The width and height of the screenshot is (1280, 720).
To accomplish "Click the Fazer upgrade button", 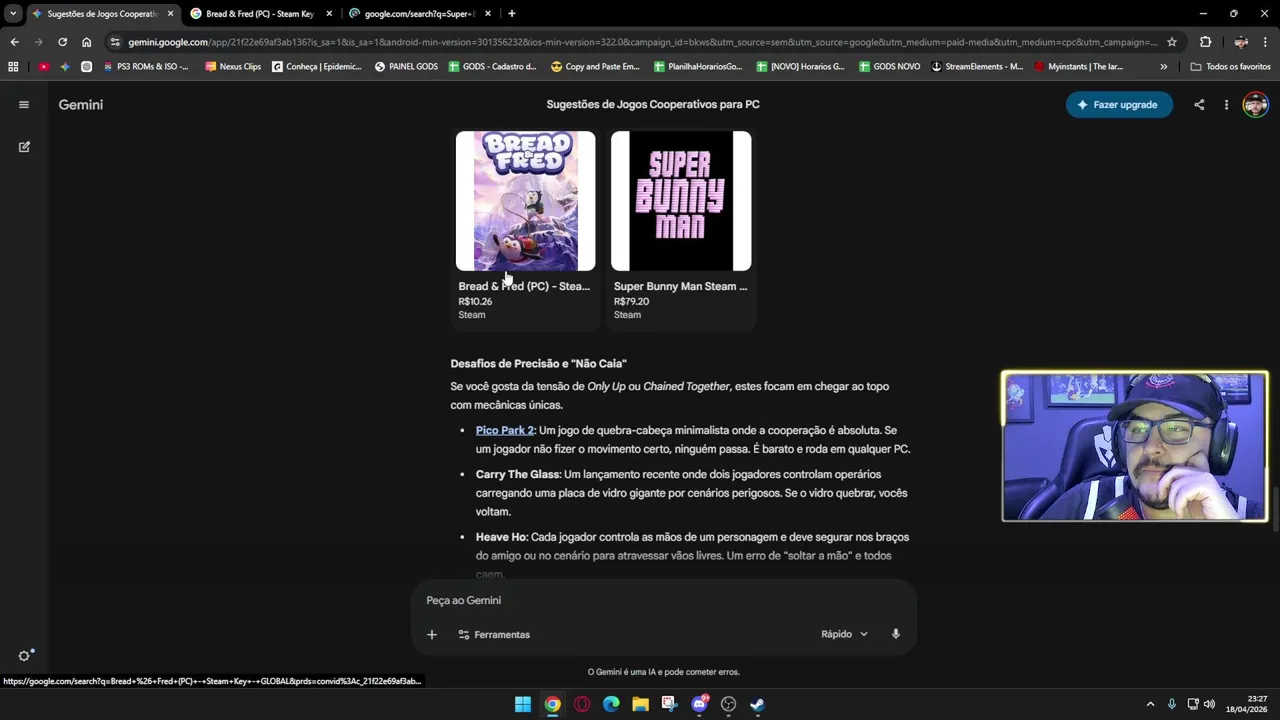I will tap(1119, 104).
